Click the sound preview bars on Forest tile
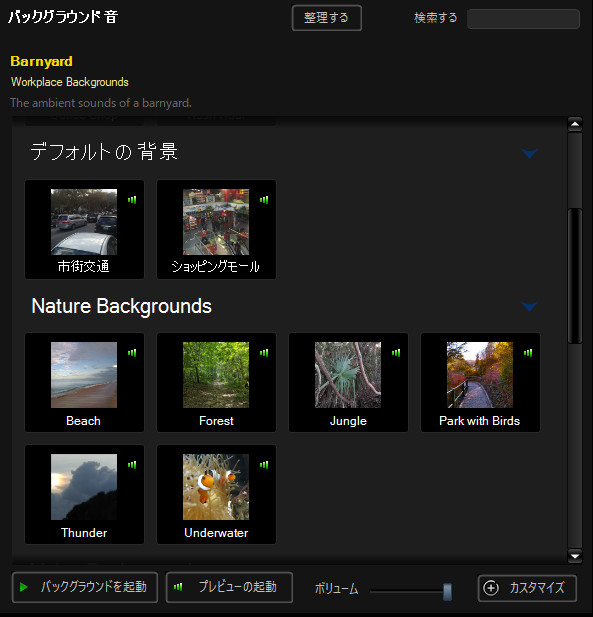This screenshot has width=593, height=617. [264, 353]
